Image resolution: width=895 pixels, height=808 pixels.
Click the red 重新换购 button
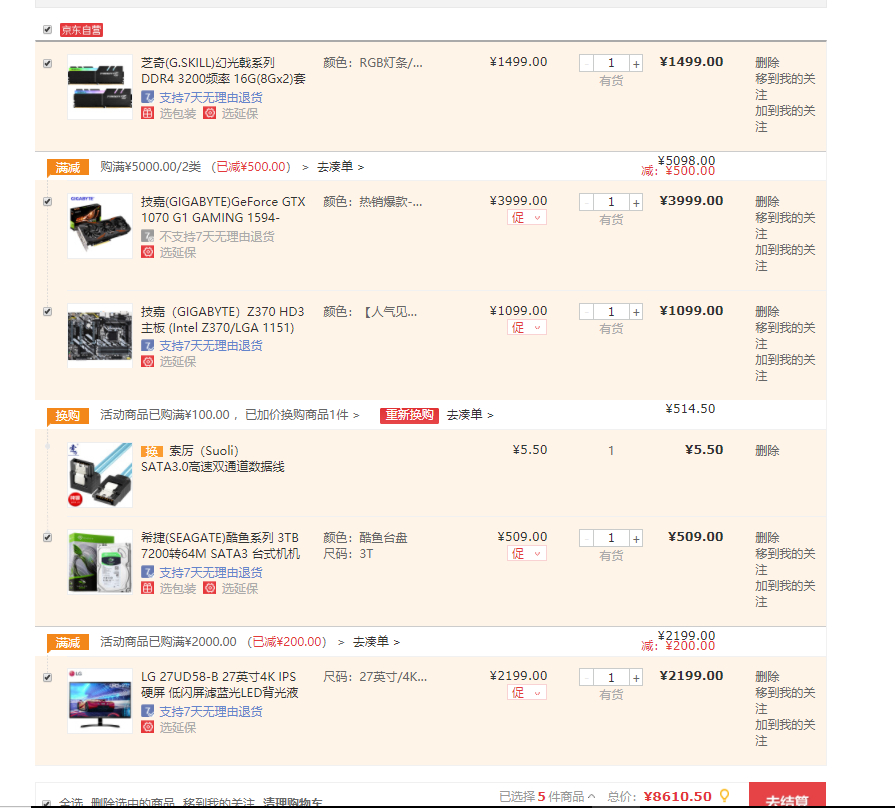click(409, 415)
